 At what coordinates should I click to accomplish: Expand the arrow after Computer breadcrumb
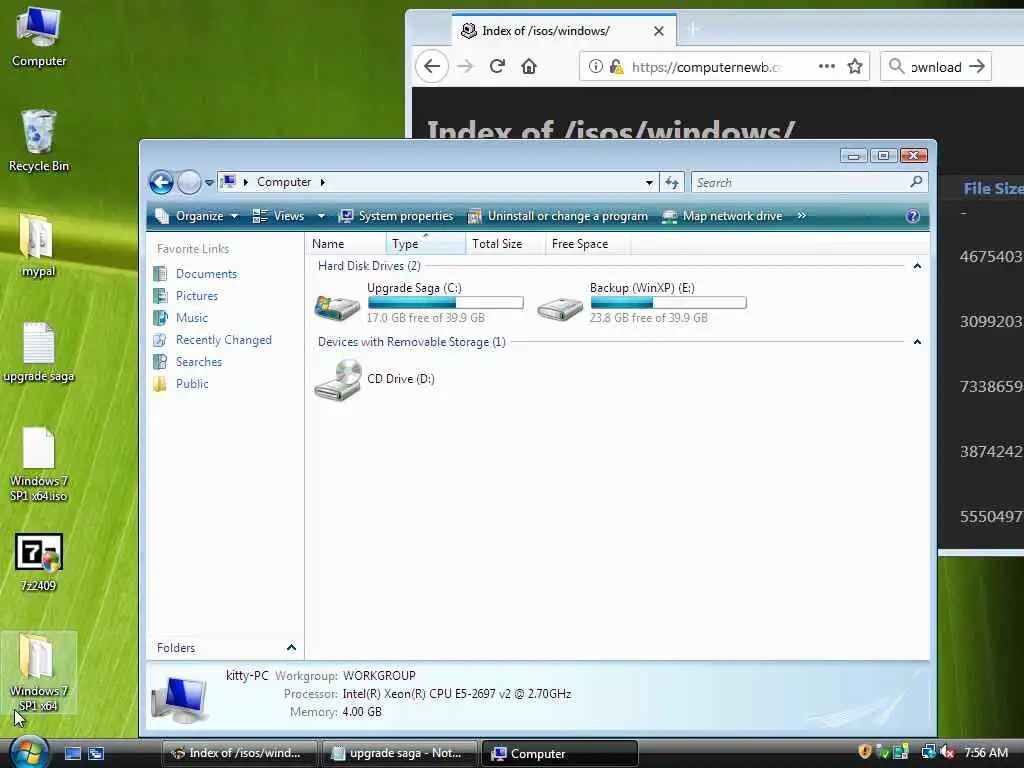(323, 182)
